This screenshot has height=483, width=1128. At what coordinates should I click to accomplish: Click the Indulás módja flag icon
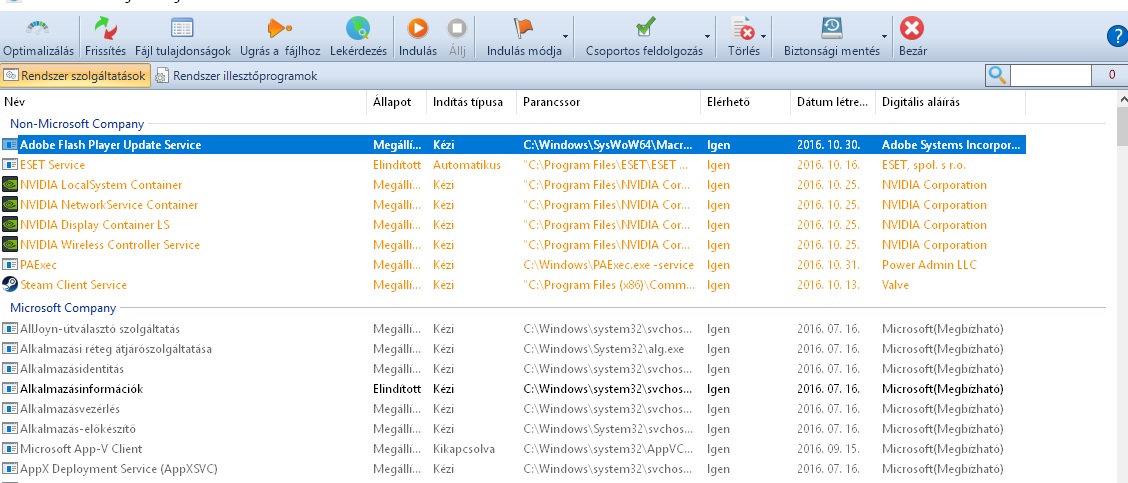click(x=523, y=29)
